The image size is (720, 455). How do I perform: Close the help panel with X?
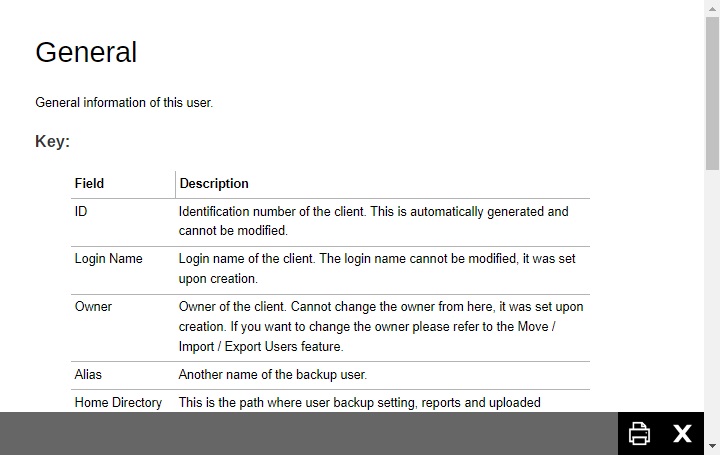[x=682, y=433]
